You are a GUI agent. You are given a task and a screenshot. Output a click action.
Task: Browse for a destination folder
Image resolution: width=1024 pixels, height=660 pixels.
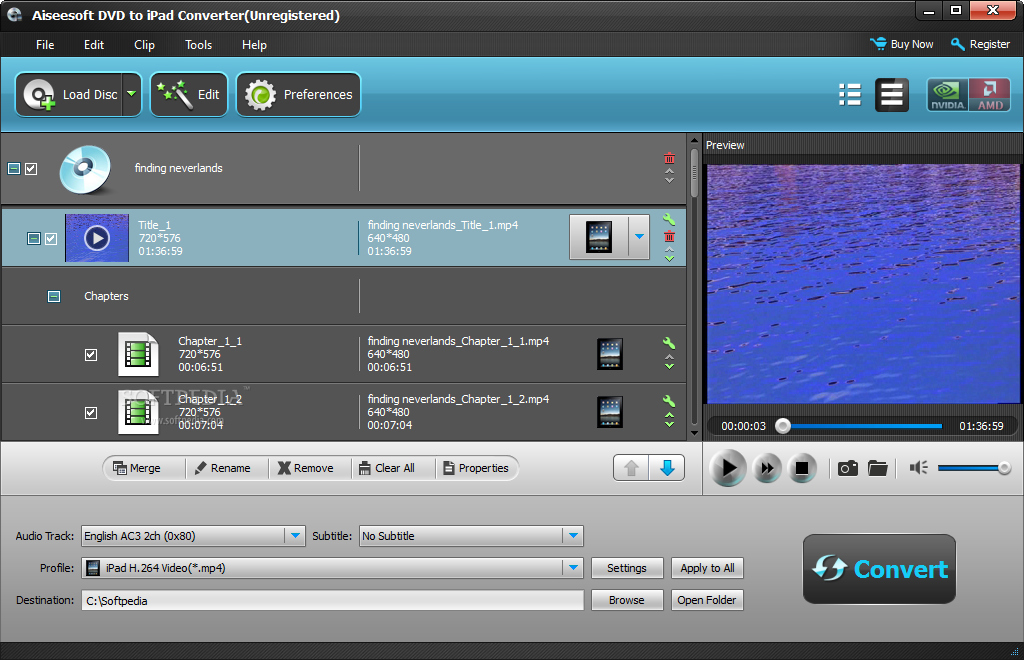tap(627, 600)
